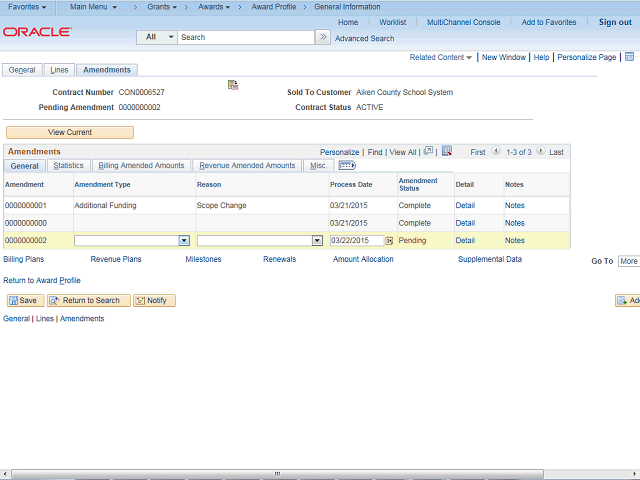Image resolution: width=640 pixels, height=480 pixels.
Task: Click View All in the Amendments grid
Action: 402,152
